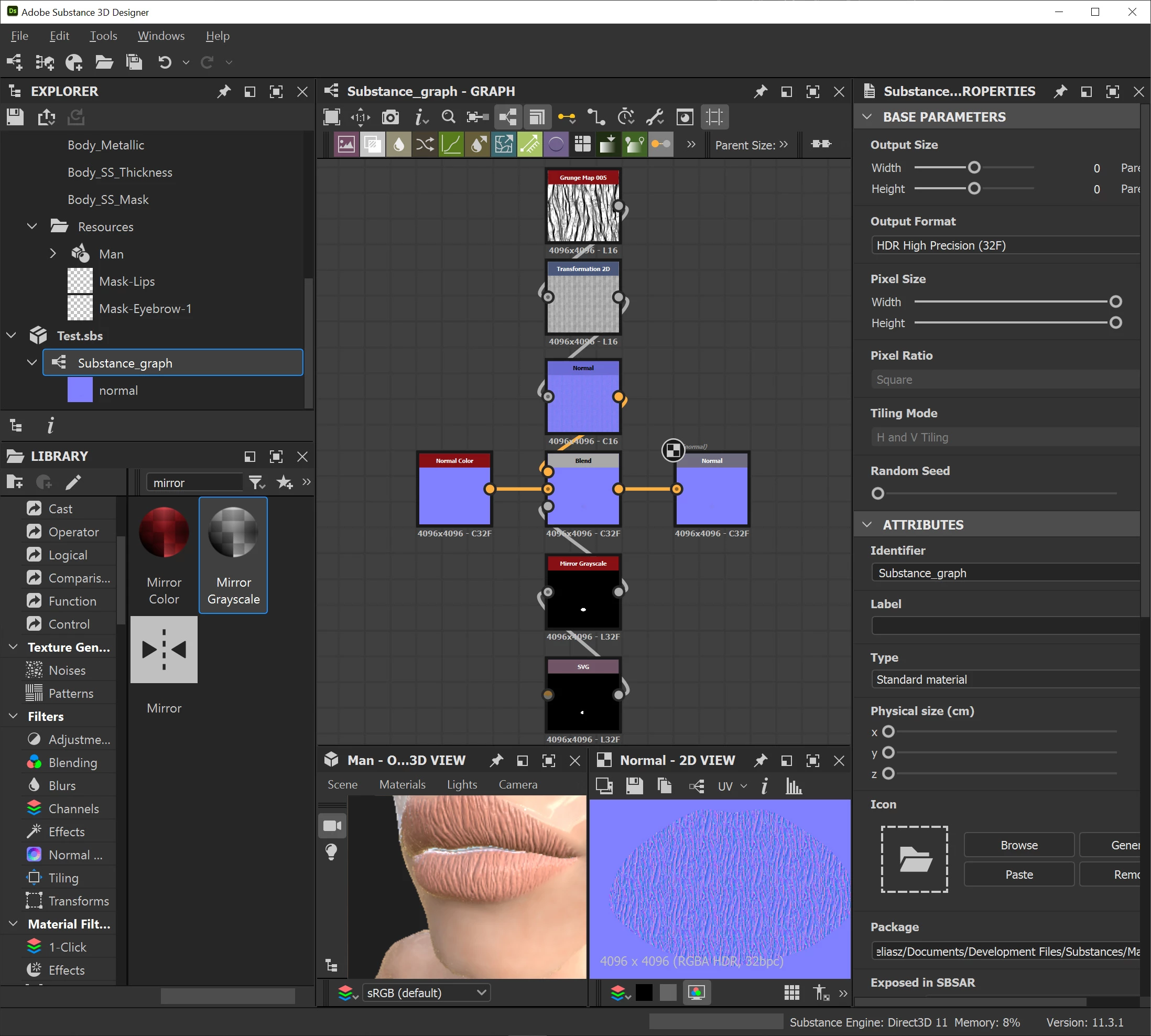Click the Paste icon button
This screenshot has width=1151, height=1036.
point(1018,875)
